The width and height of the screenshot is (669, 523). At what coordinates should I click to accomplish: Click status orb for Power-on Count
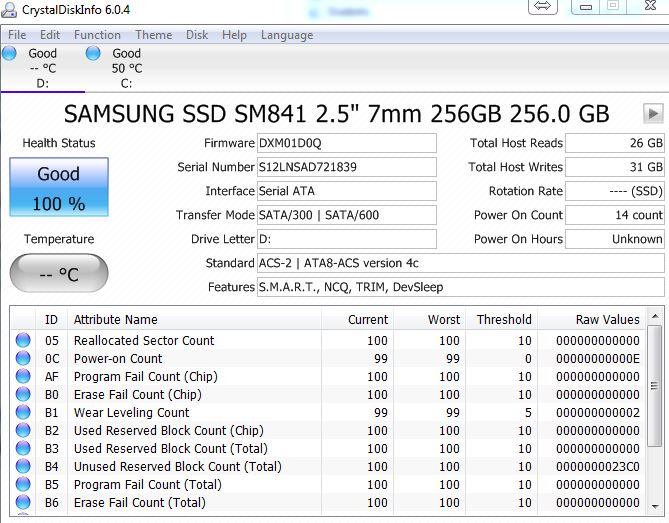[23, 358]
